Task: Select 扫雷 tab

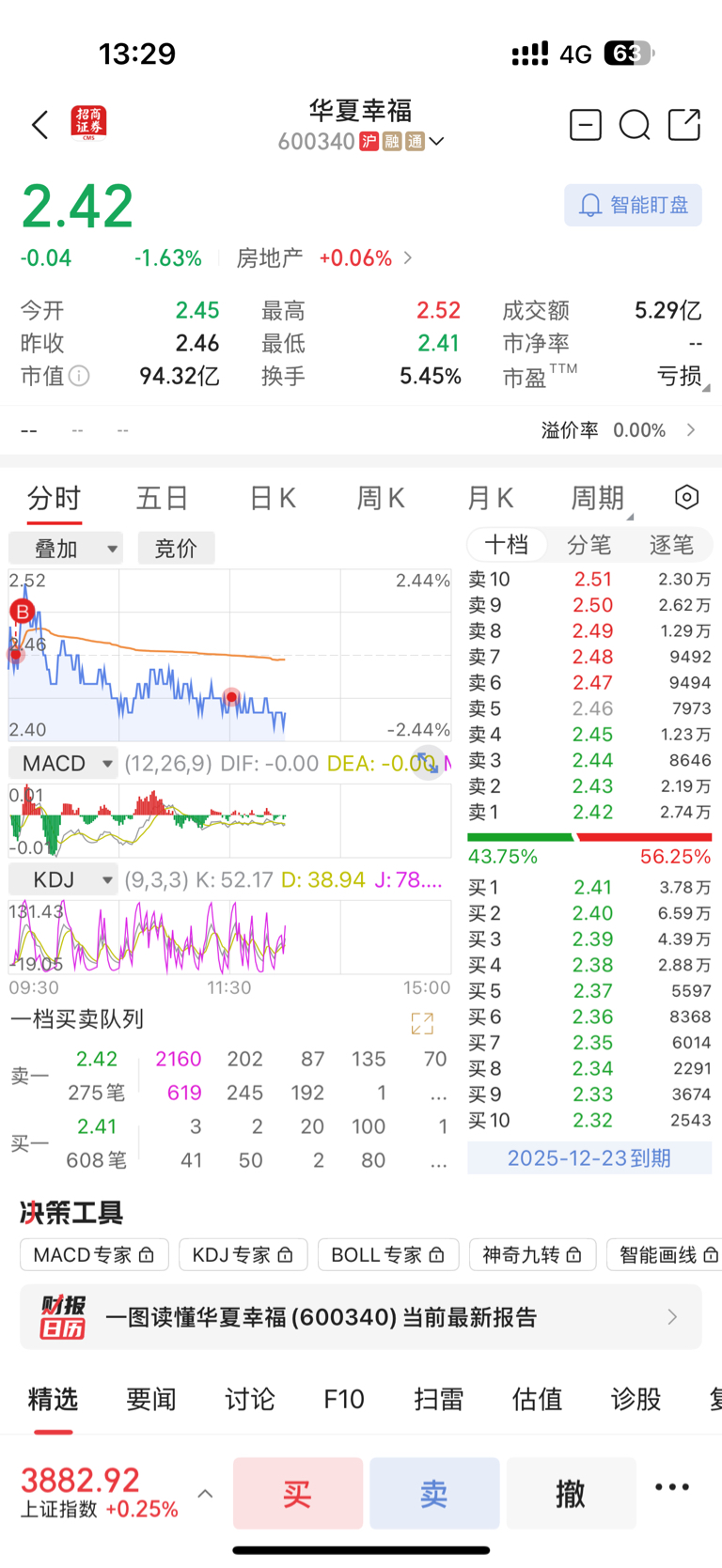Action: pos(439,1399)
